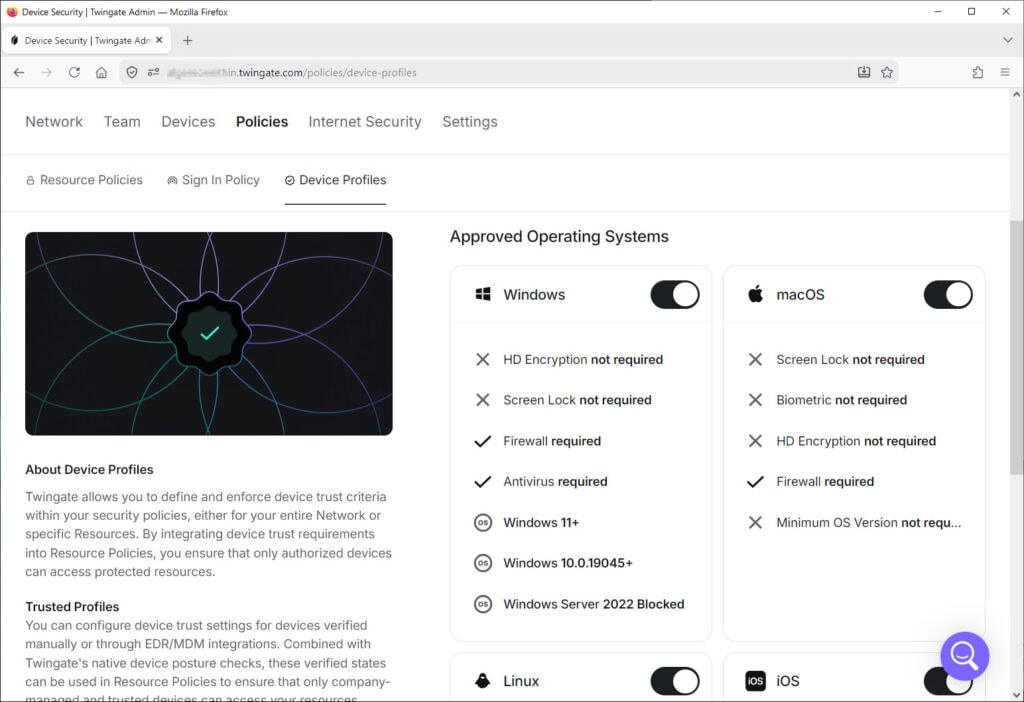1024x702 pixels.
Task: Open the purple help search chat bubble
Action: (x=965, y=656)
